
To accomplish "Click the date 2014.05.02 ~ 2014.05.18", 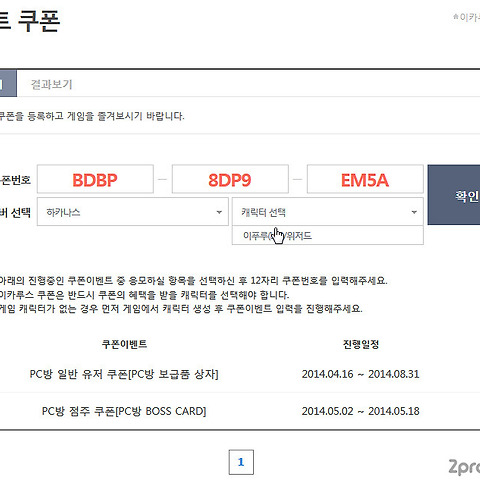I will point(360,411).
